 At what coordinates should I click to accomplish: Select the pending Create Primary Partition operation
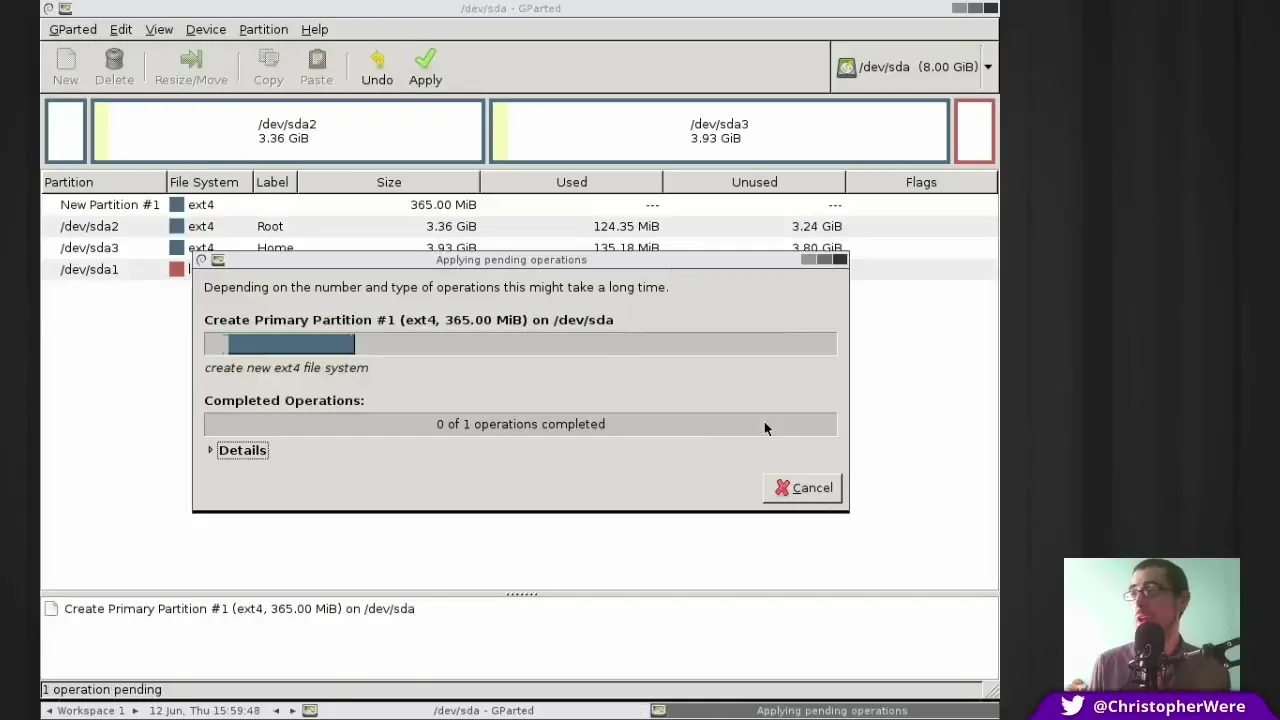tap(239, 608)
